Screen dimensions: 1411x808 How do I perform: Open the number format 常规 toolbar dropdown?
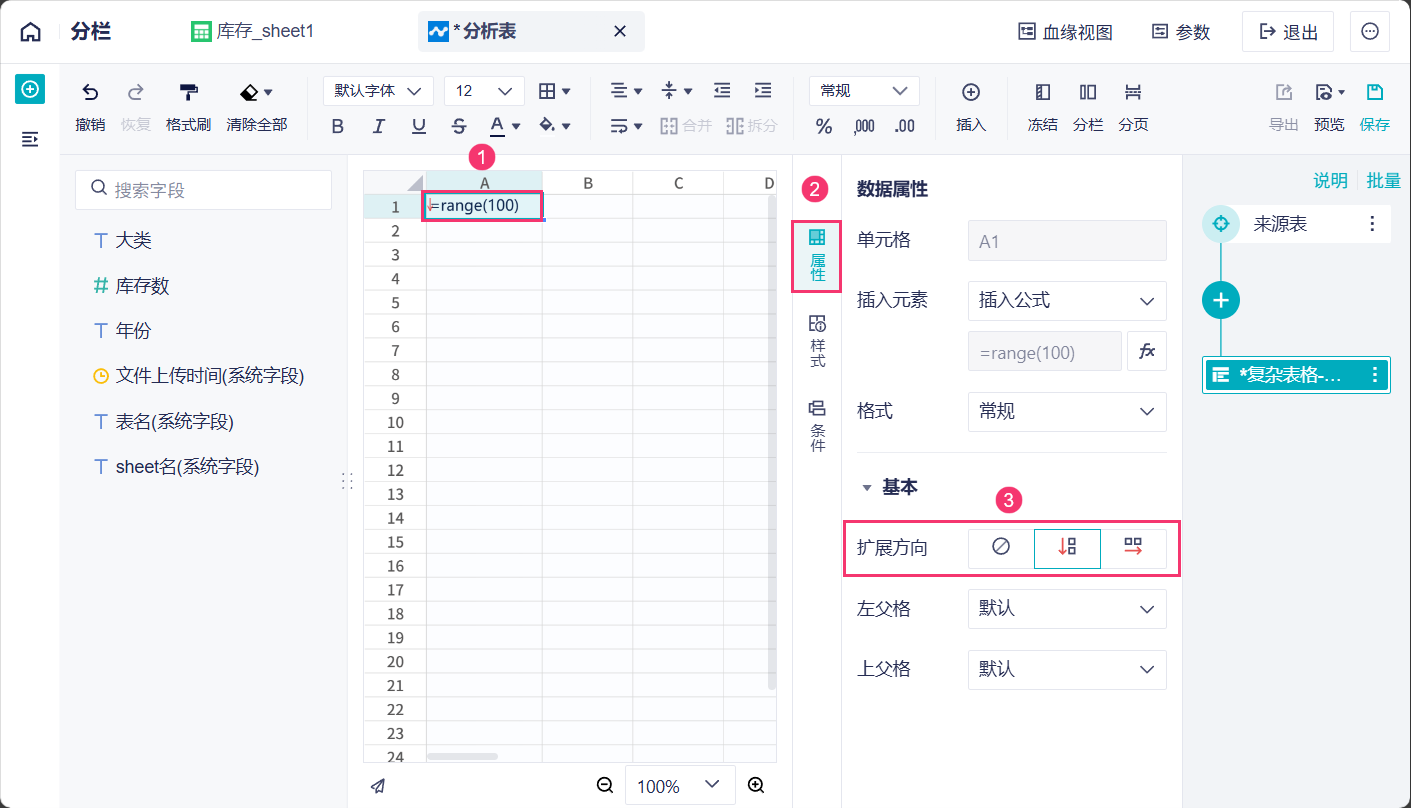pyautogui.click(x=864, y=91)
